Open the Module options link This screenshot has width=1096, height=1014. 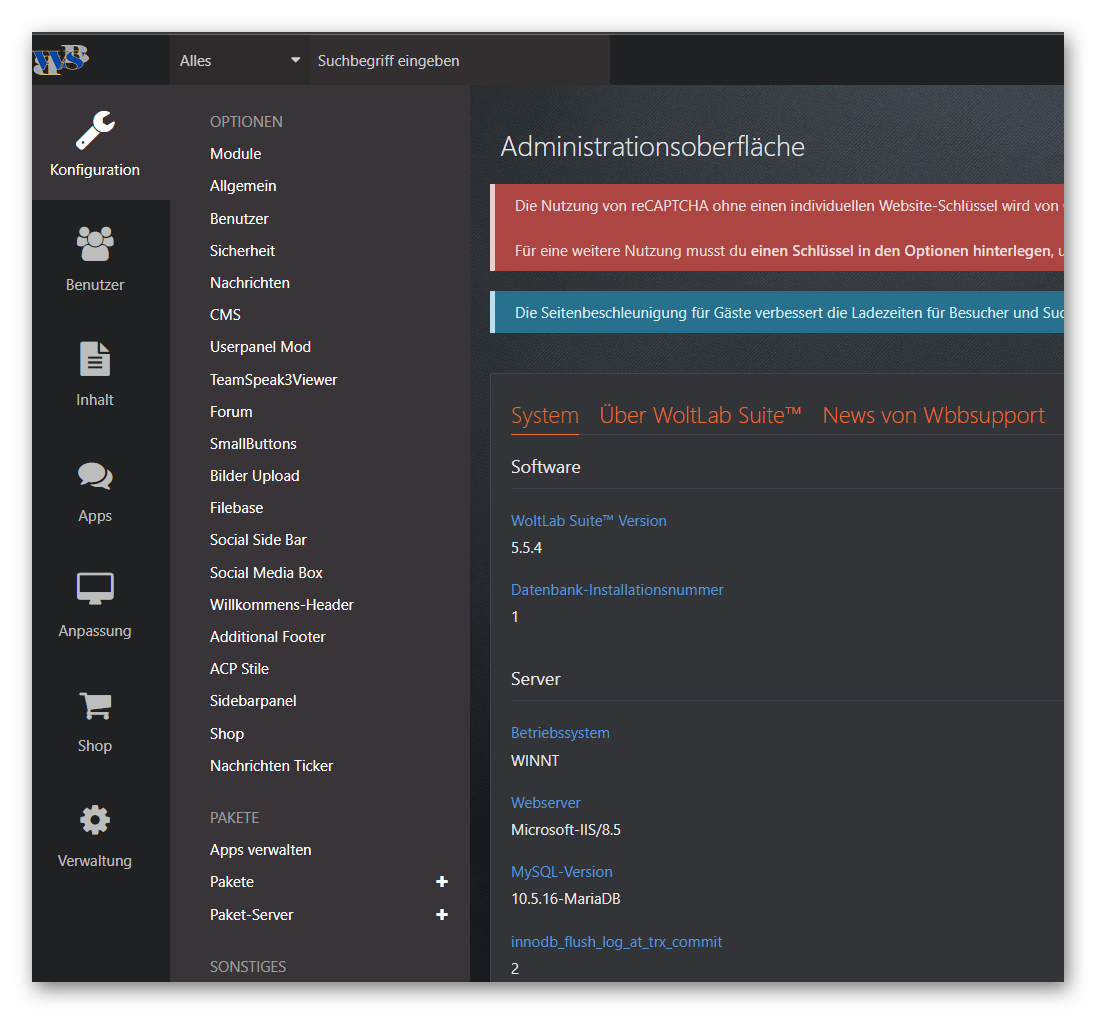[235, 154]
